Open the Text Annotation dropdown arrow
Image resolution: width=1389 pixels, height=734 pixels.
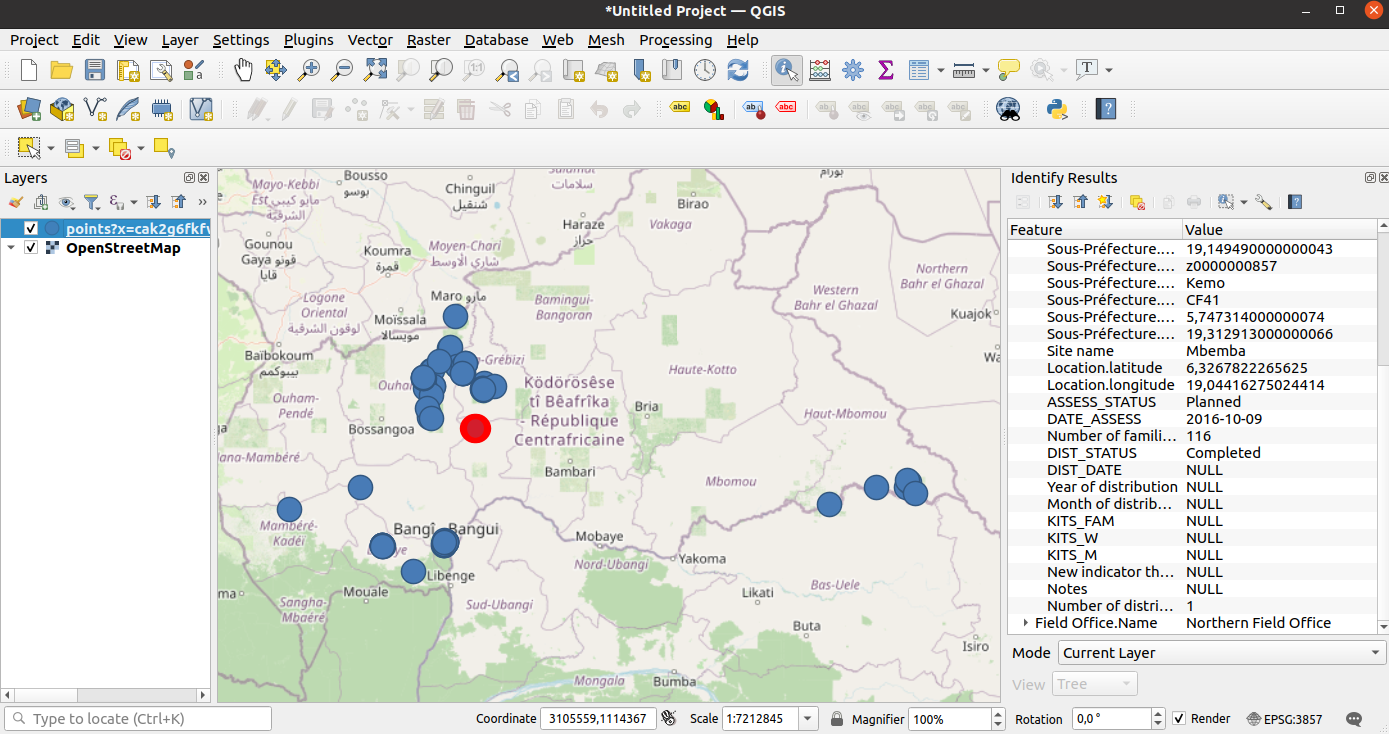point(1109,70)
